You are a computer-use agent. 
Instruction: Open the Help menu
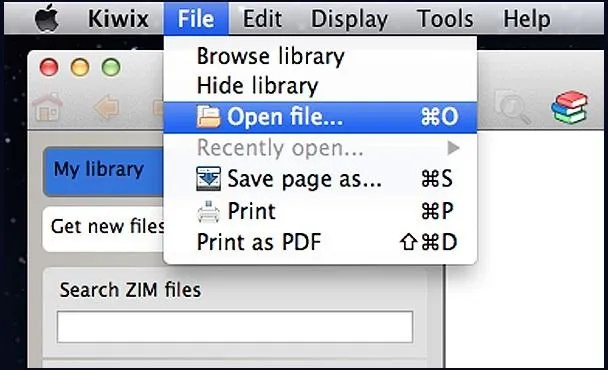[x=527, y=19]
